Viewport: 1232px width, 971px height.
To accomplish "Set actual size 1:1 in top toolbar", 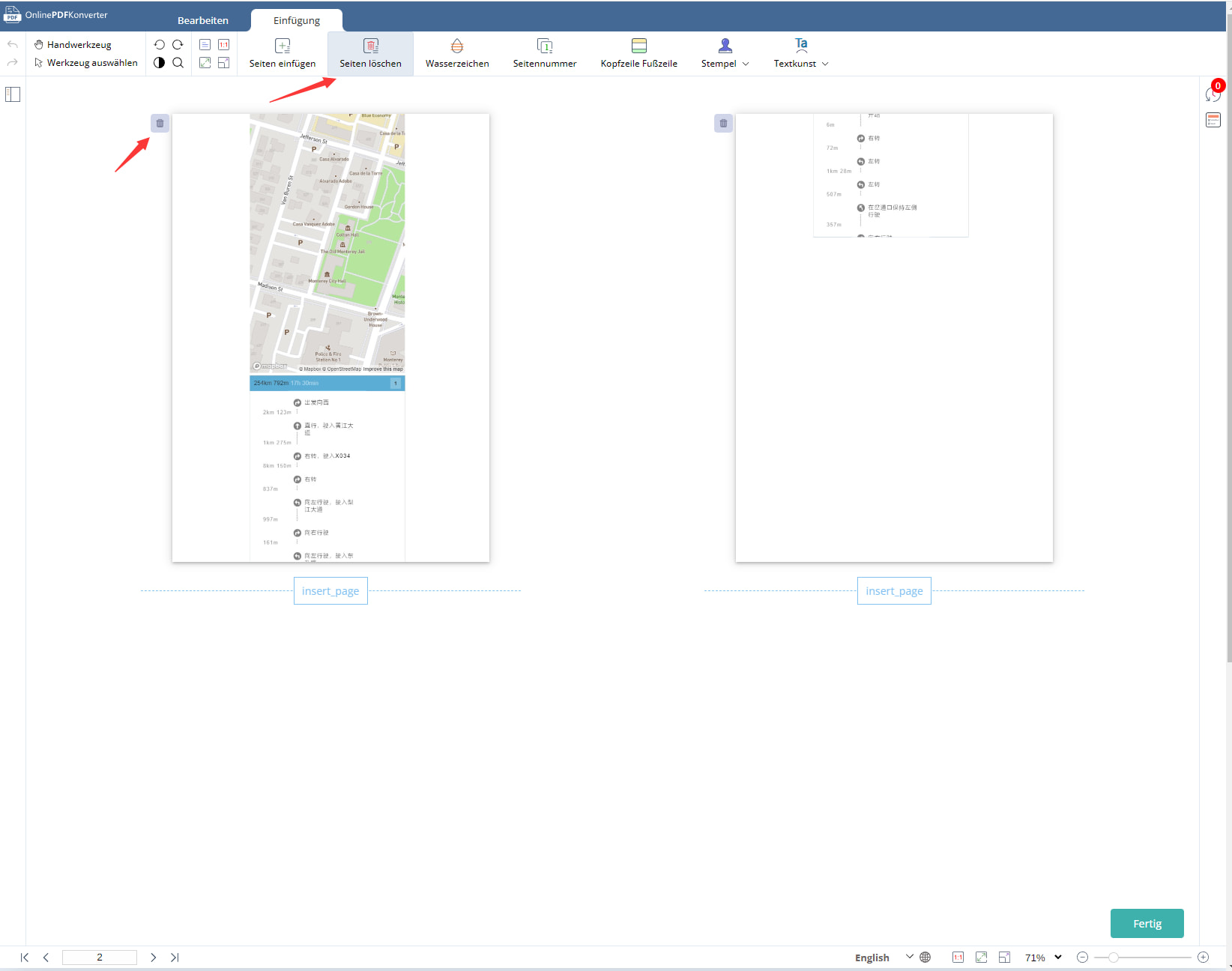I will 223,45.
